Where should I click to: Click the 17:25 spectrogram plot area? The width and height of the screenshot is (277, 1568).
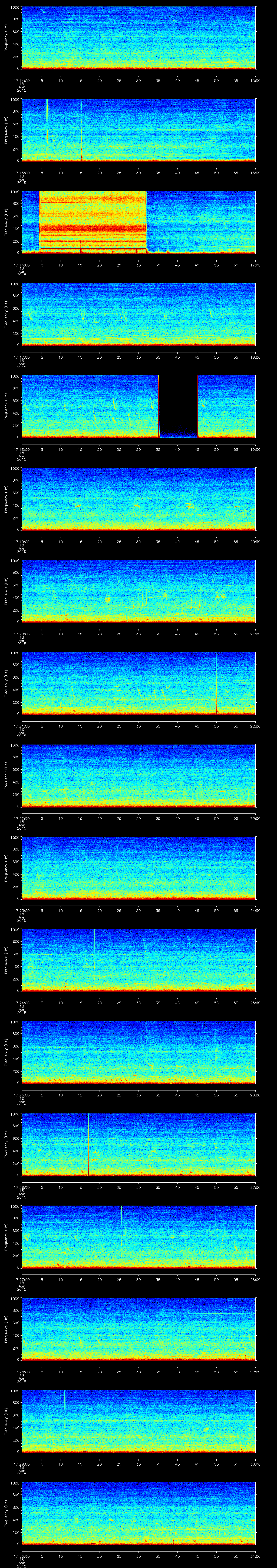click(138, 1052)
